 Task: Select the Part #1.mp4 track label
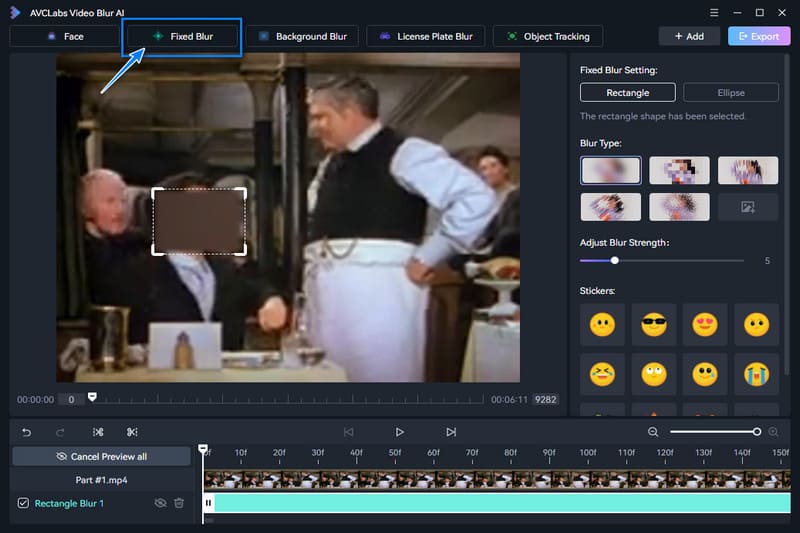tap(102, 480)
